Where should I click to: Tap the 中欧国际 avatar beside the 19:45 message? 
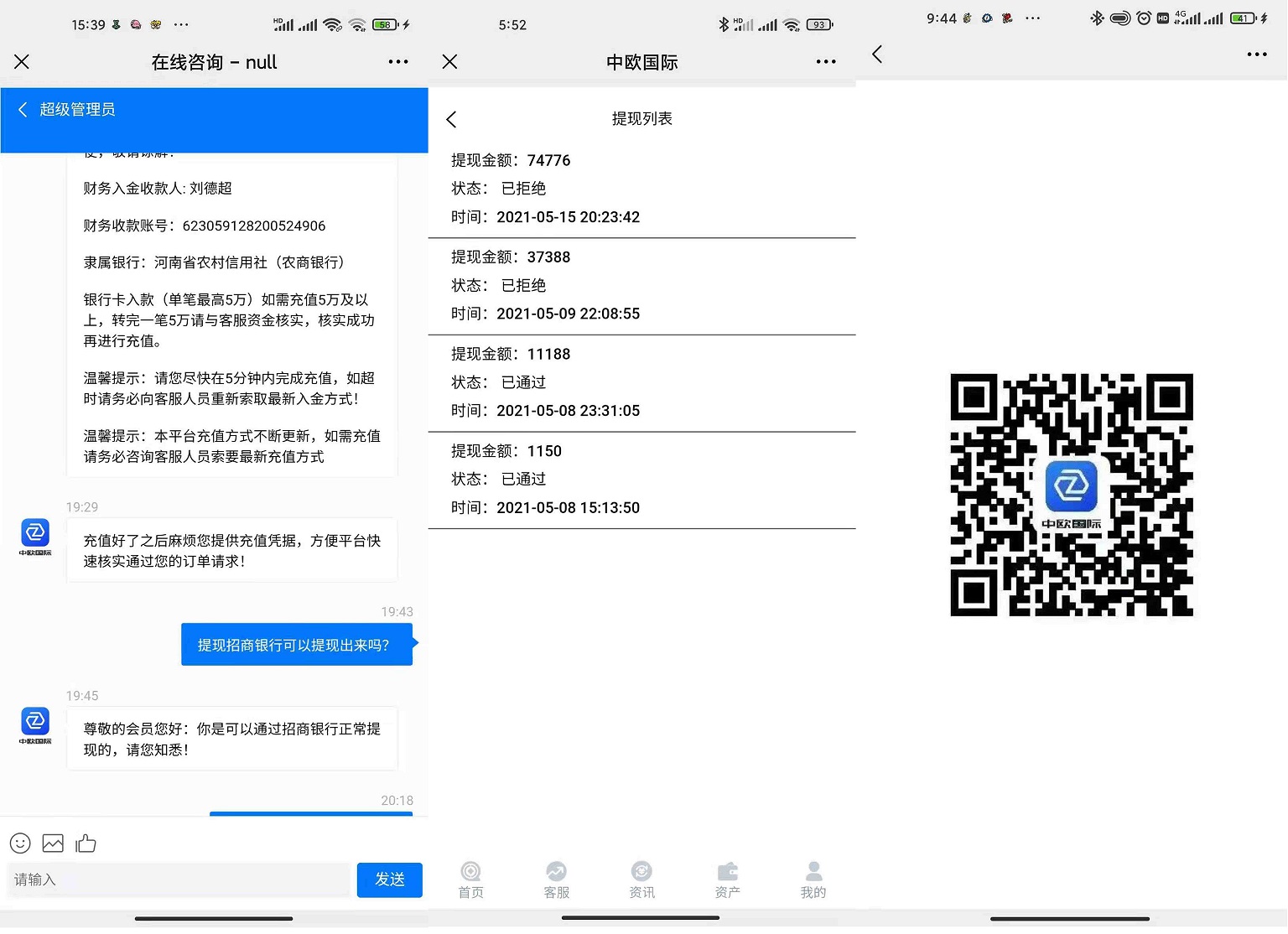[35, 725]
